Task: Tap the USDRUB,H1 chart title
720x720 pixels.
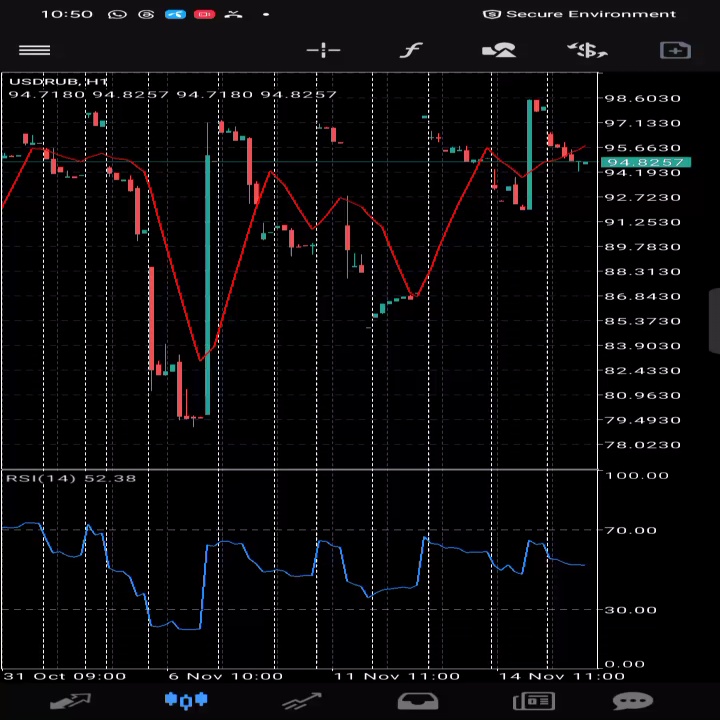Action: [x=58, y=81]
